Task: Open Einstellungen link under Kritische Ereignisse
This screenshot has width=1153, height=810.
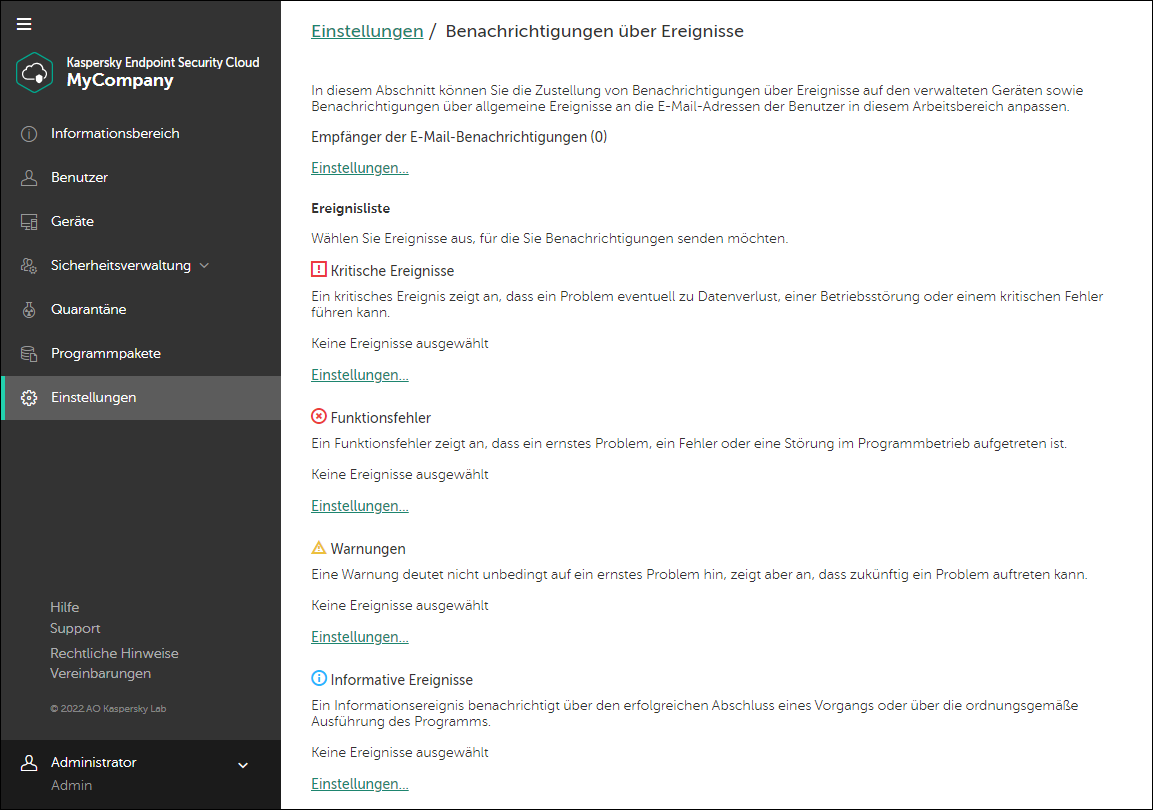Action: coord(360,376)
